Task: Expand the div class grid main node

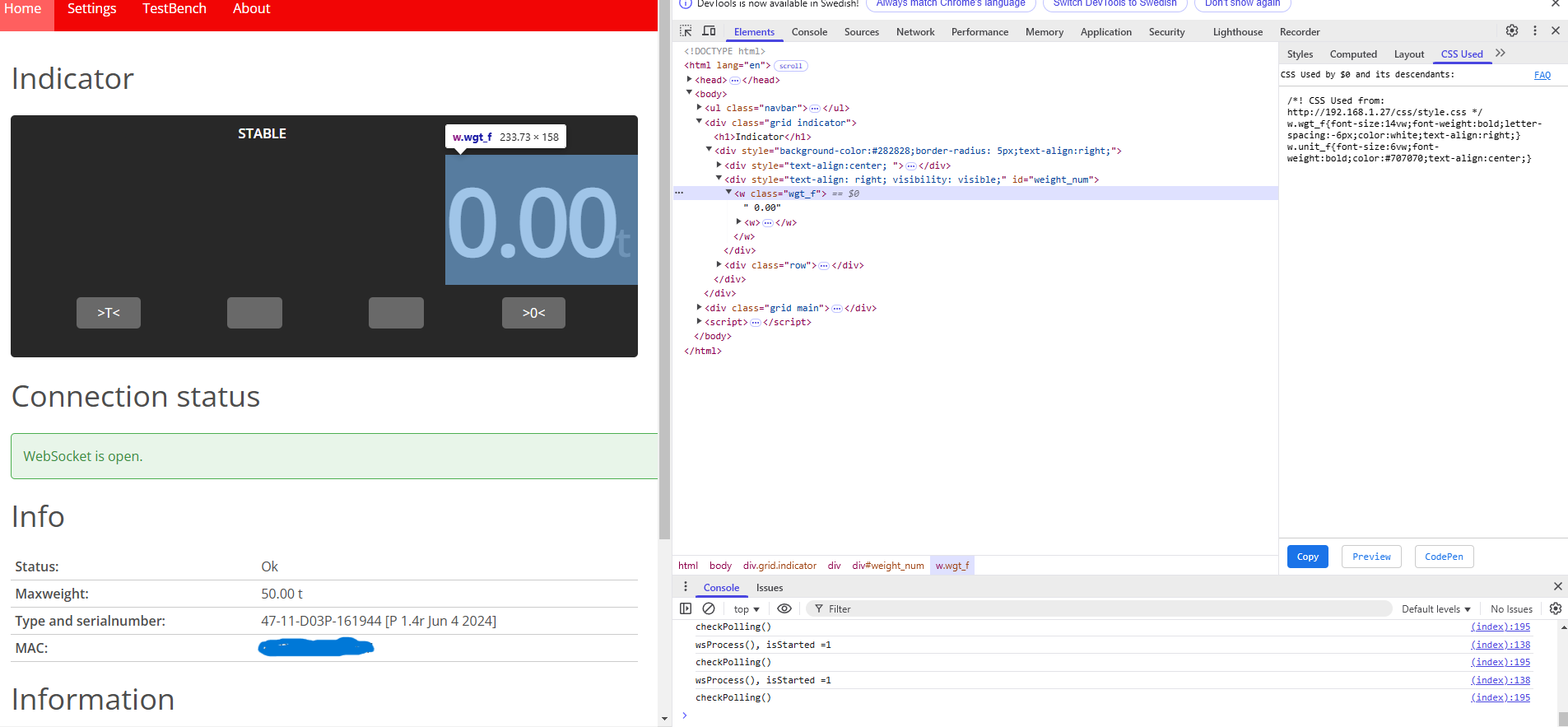Action: (700, 308)
